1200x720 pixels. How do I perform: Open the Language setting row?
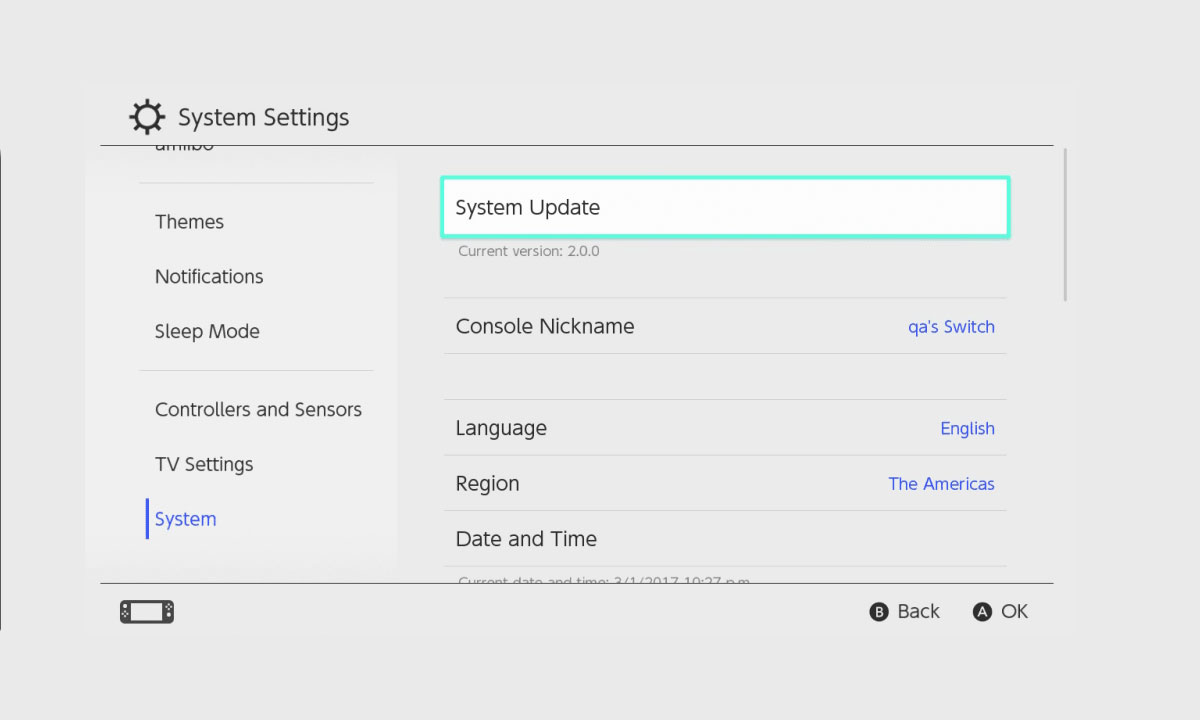click(501, 429)
